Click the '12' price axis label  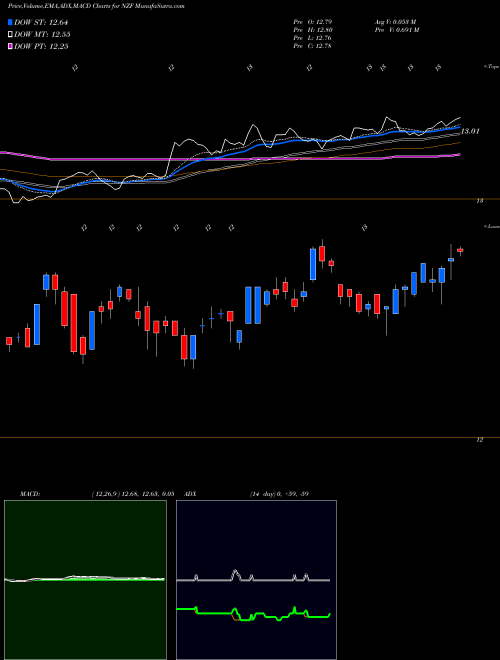pyautogui.click(x=479, y=440)
